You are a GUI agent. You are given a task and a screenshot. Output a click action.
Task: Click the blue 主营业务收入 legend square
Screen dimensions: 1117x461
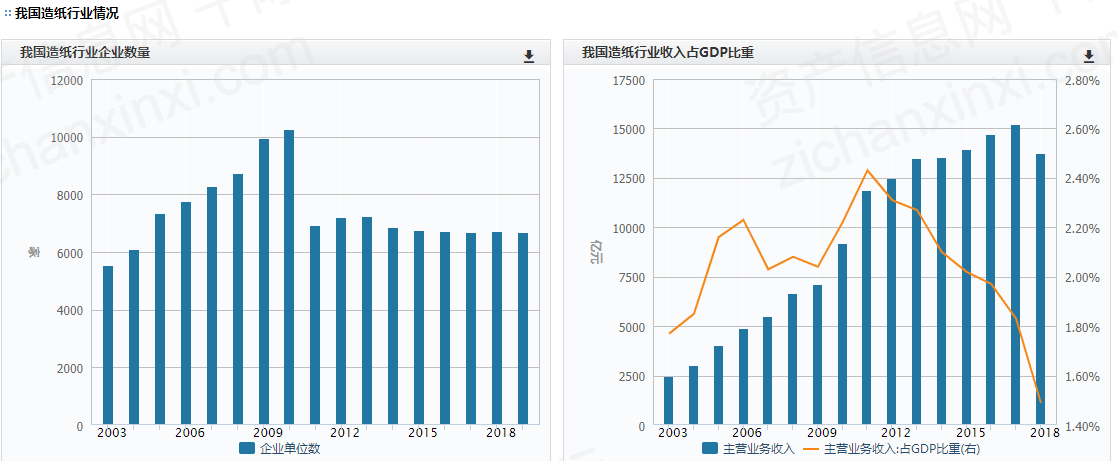pos(710,449)
